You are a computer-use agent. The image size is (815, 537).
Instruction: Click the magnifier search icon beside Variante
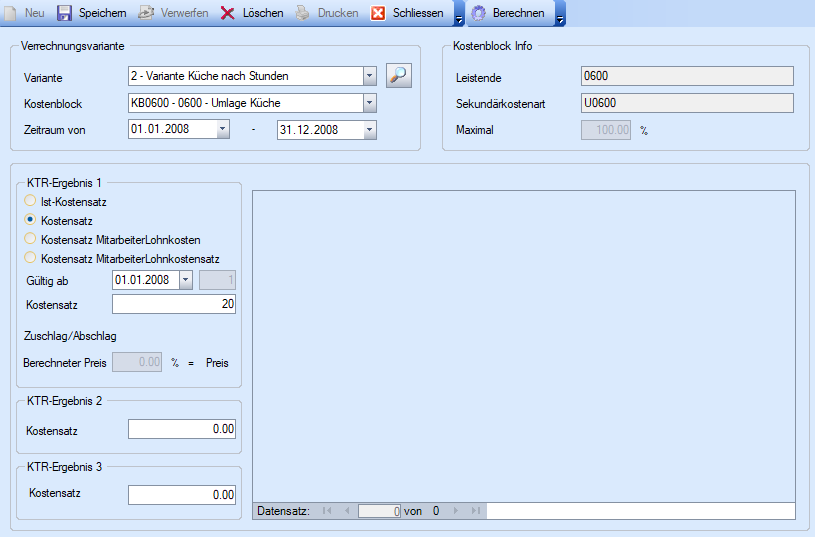click(399, 76)
